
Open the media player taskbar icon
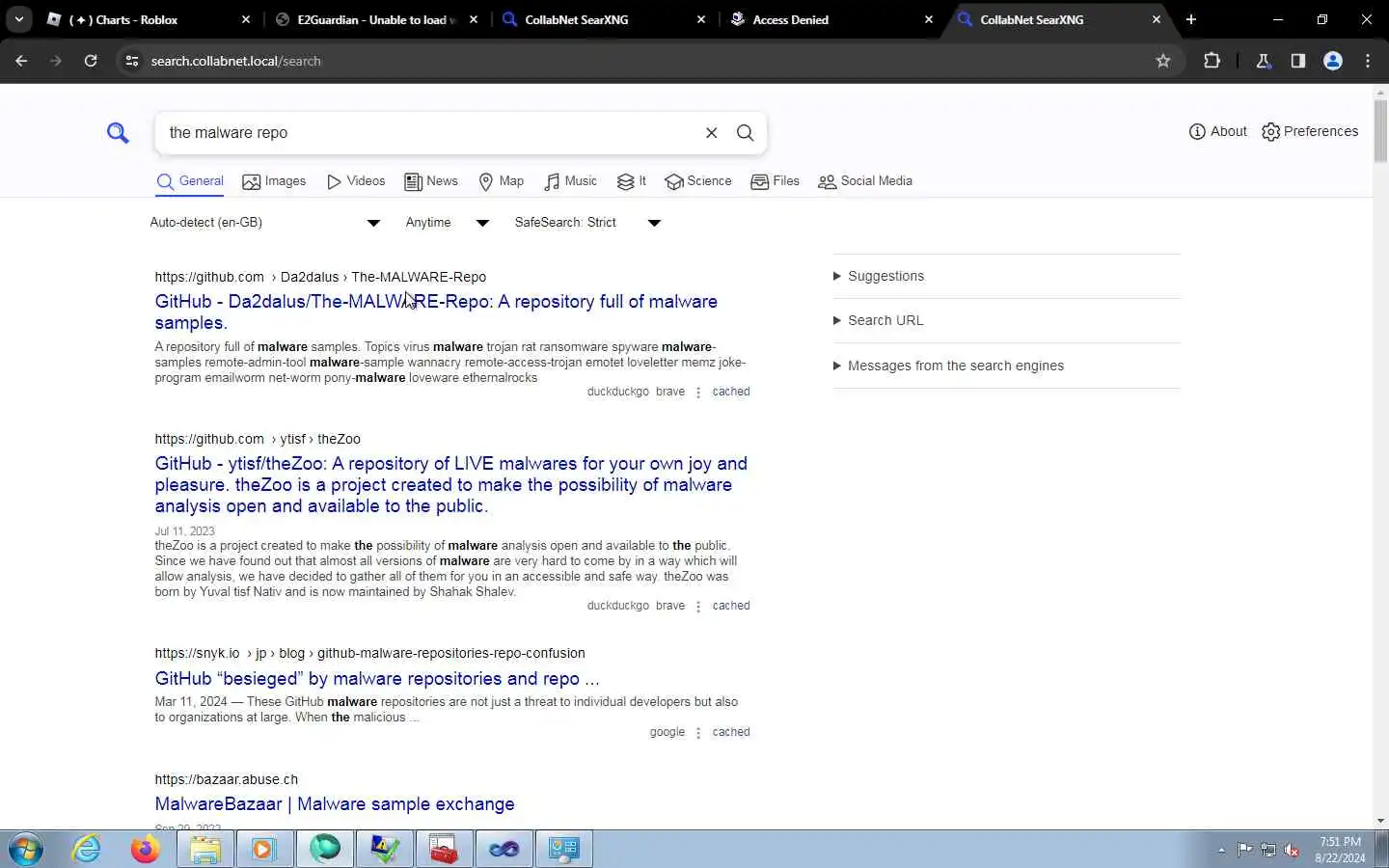[x=264, y=850]
